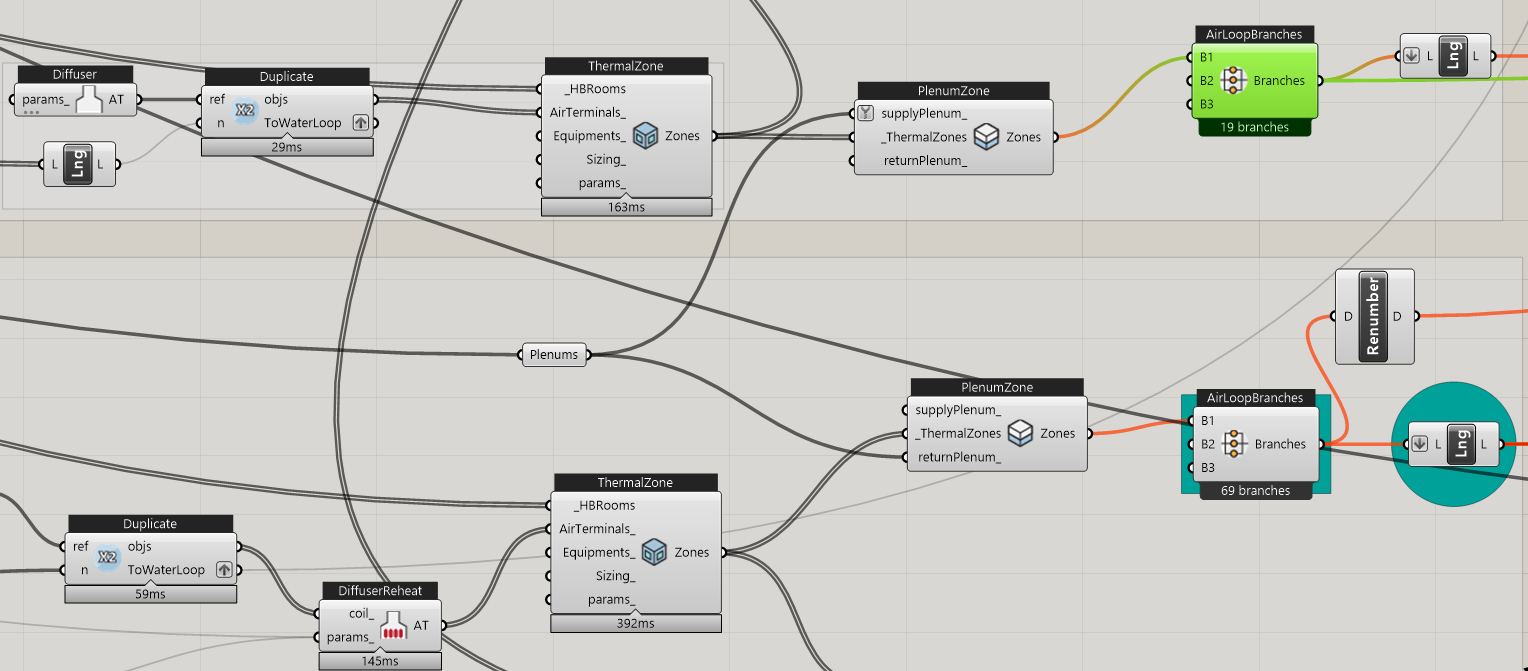
Task: Click the DiffuserReheat coil icon
Action: click(x=395, y=625)
